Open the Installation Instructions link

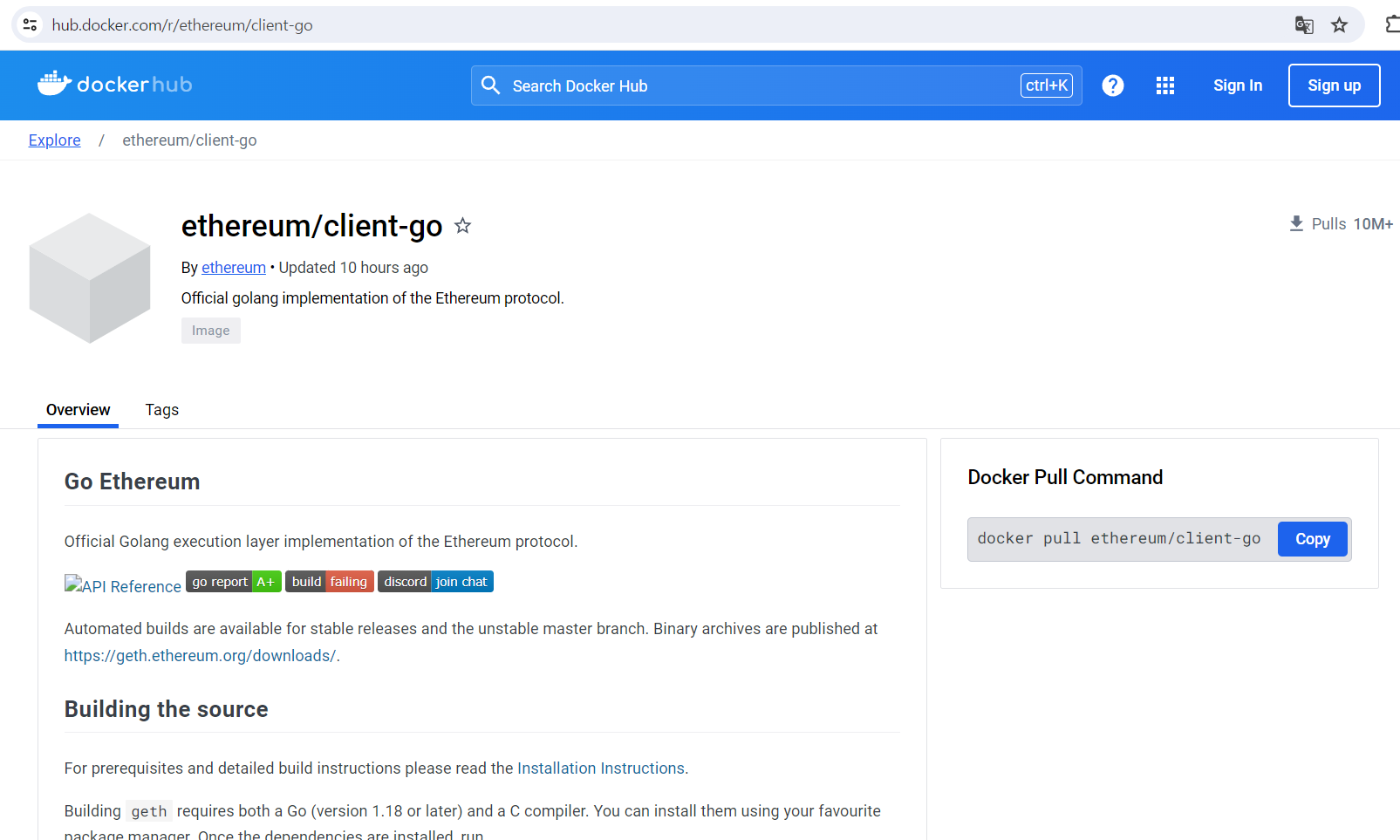point(601,768)
